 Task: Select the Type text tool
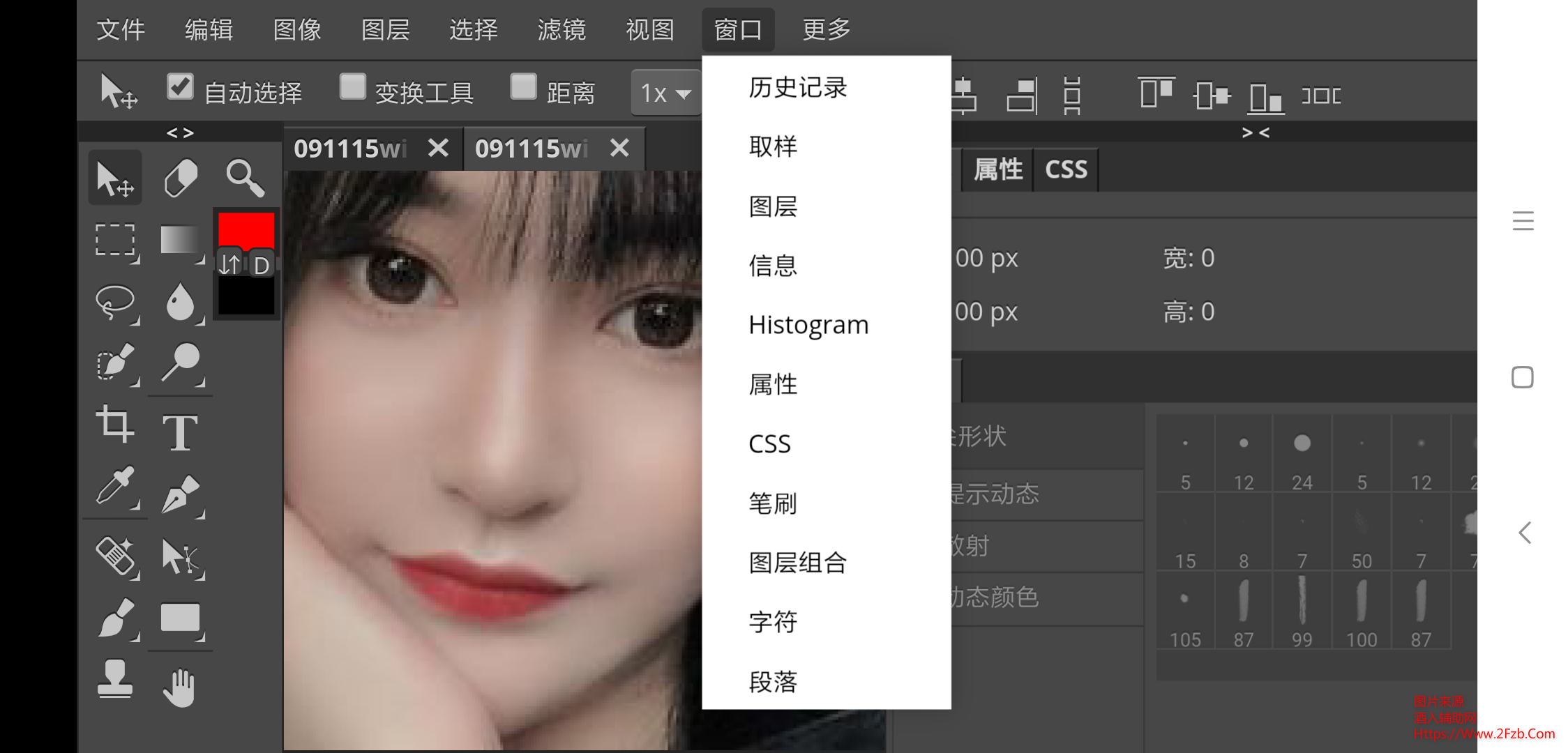pos(181,432)
